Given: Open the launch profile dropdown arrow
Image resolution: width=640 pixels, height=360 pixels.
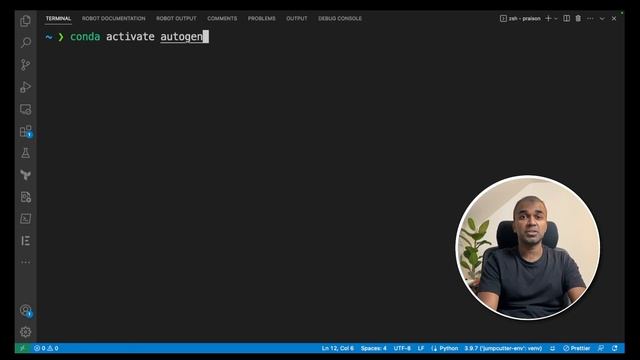Looking at the screenshot, I should tap(556, 19).
